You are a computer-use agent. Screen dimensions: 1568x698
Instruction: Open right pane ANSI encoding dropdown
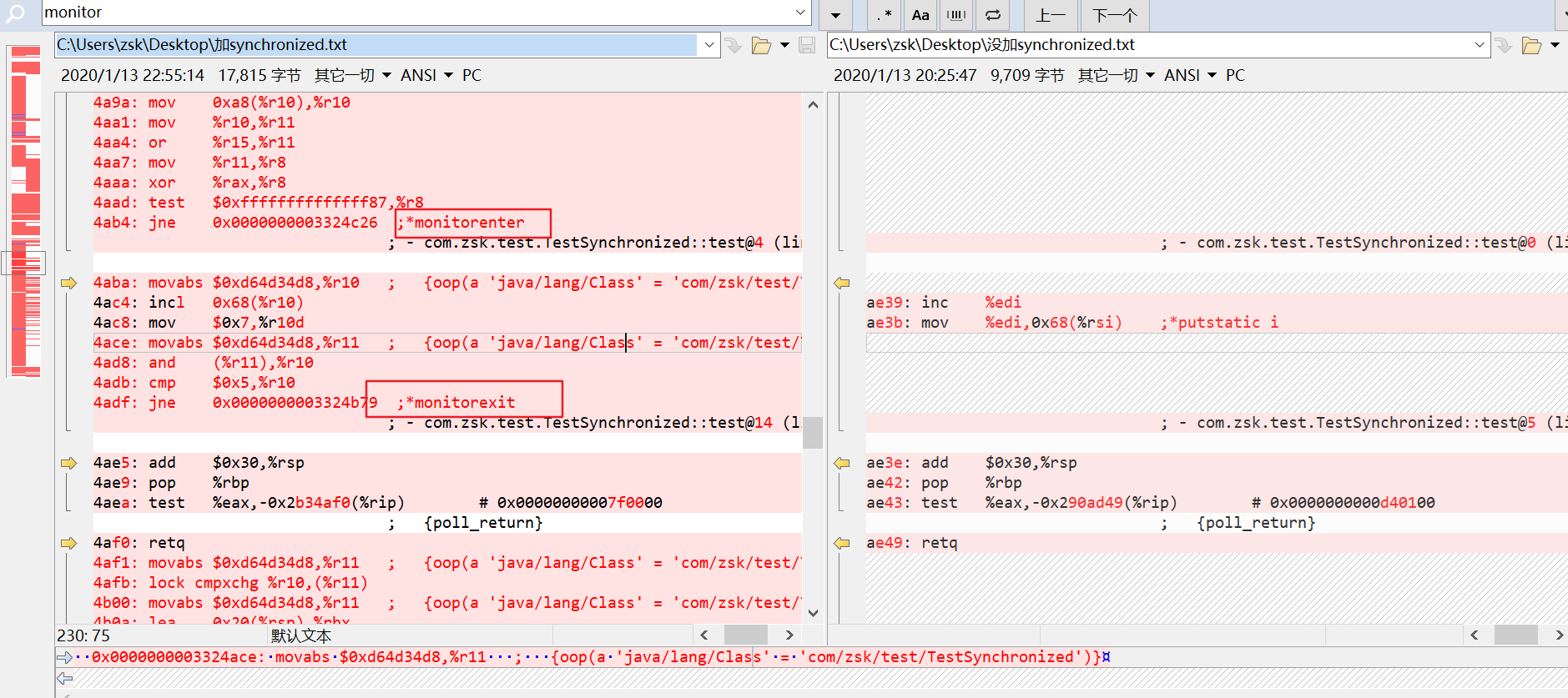tap(1190, 75)
